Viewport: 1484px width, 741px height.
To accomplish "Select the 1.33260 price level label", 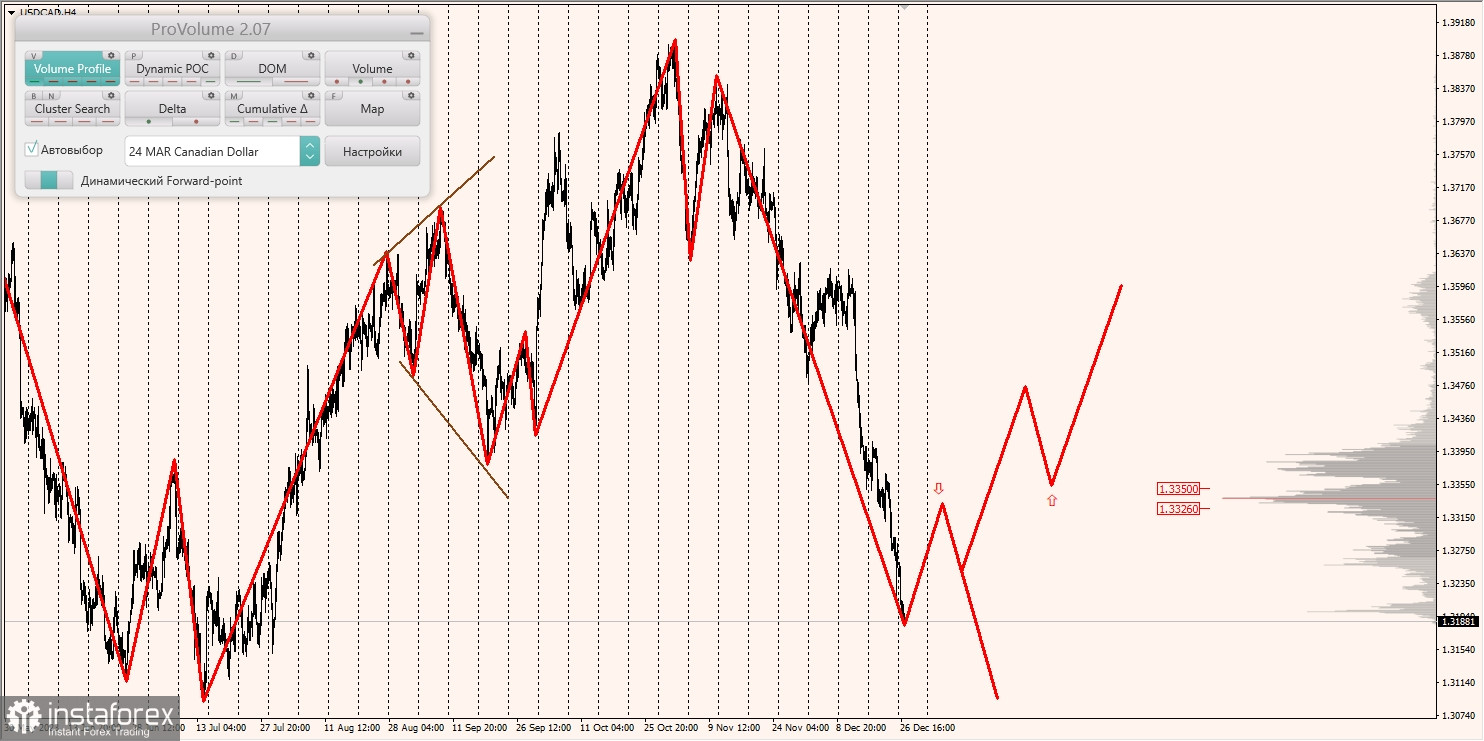I will 1178,508.
